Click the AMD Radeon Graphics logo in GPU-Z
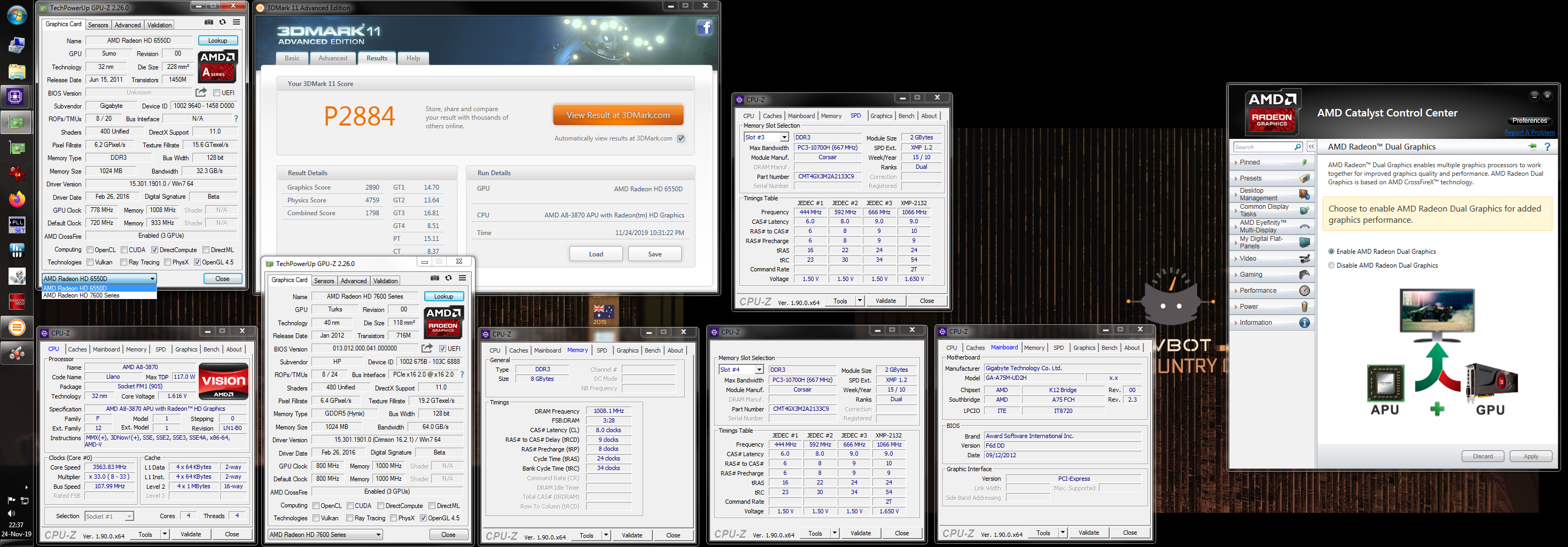 pyautogui.click(x=443, y=322)
